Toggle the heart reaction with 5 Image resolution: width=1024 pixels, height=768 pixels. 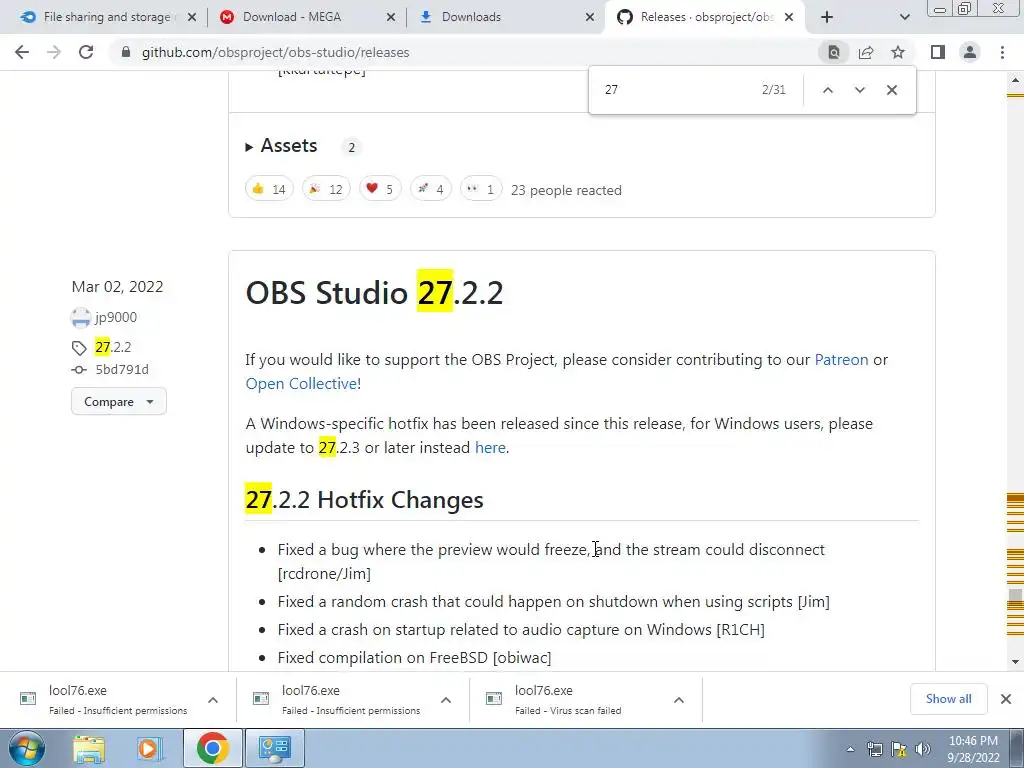380,189
